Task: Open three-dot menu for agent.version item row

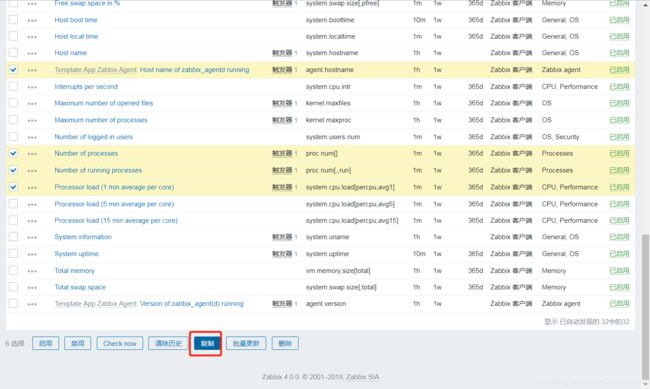Action: [x=32, y=304]
